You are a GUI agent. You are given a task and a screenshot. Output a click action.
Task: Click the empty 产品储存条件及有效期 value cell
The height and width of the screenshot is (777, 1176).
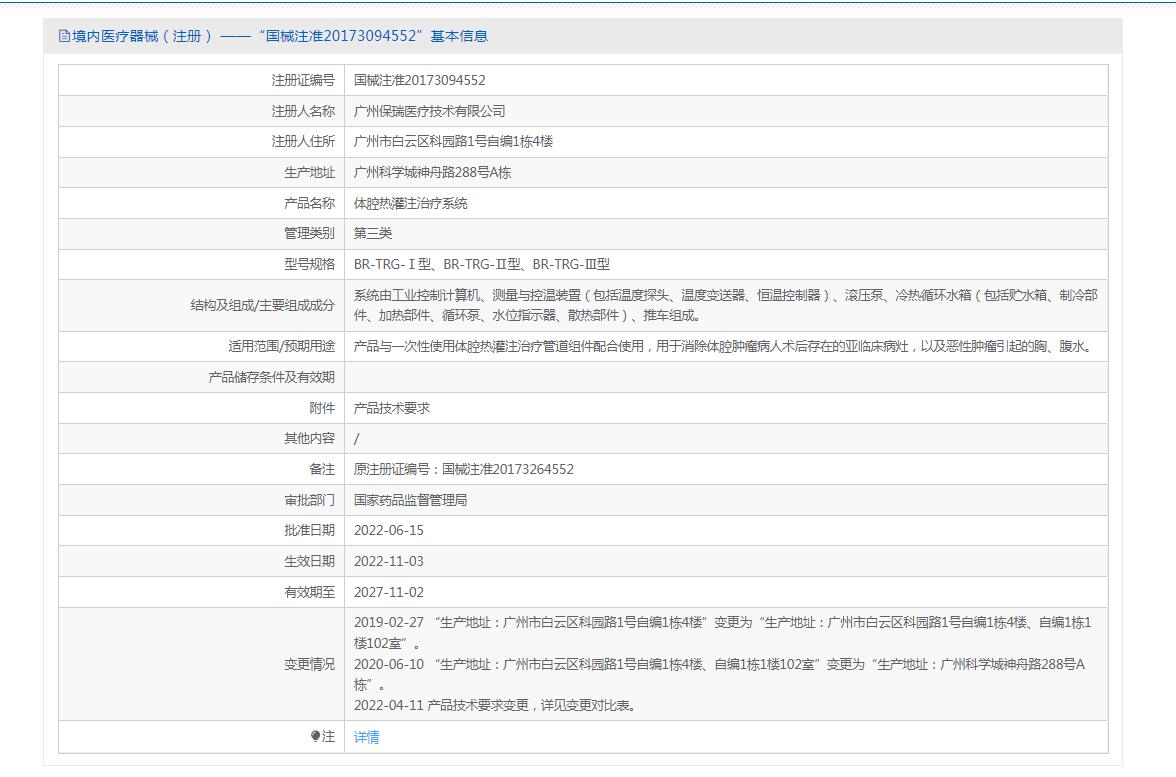pos(728,377)
